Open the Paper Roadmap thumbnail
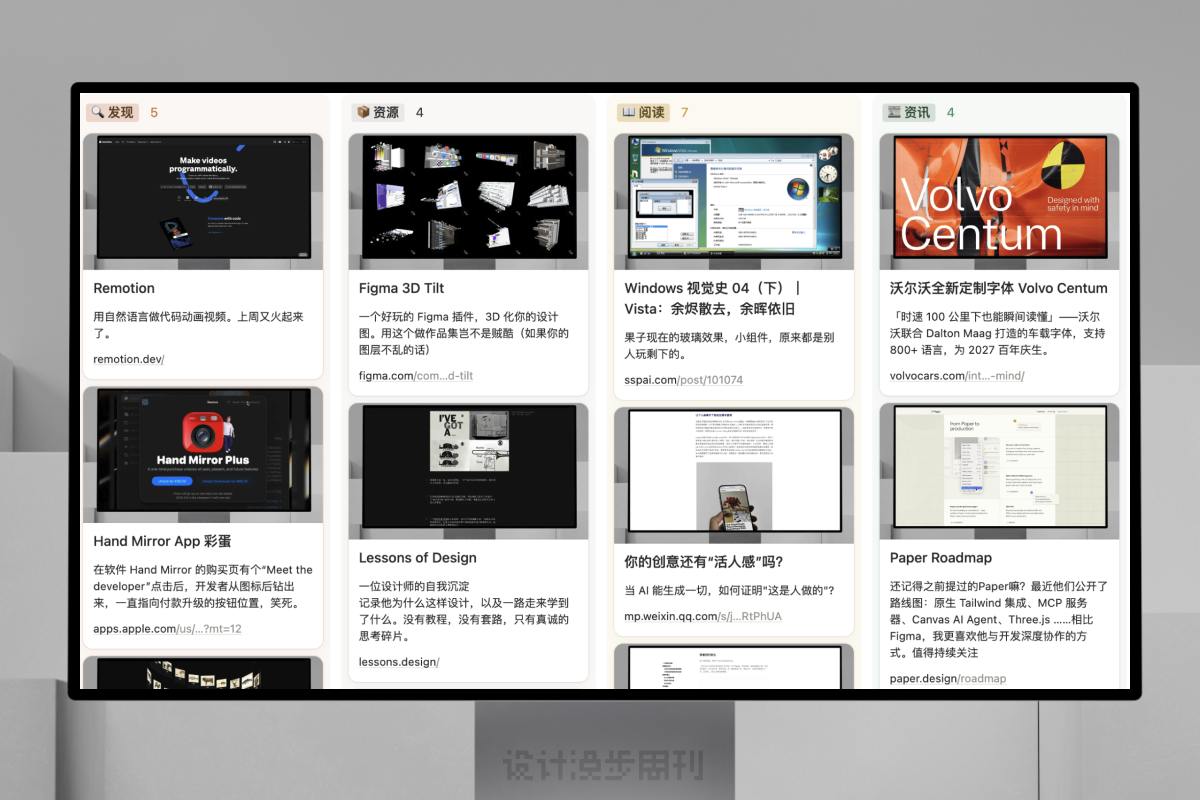This screenshot has width=1200, height=800. (1000, 471)
